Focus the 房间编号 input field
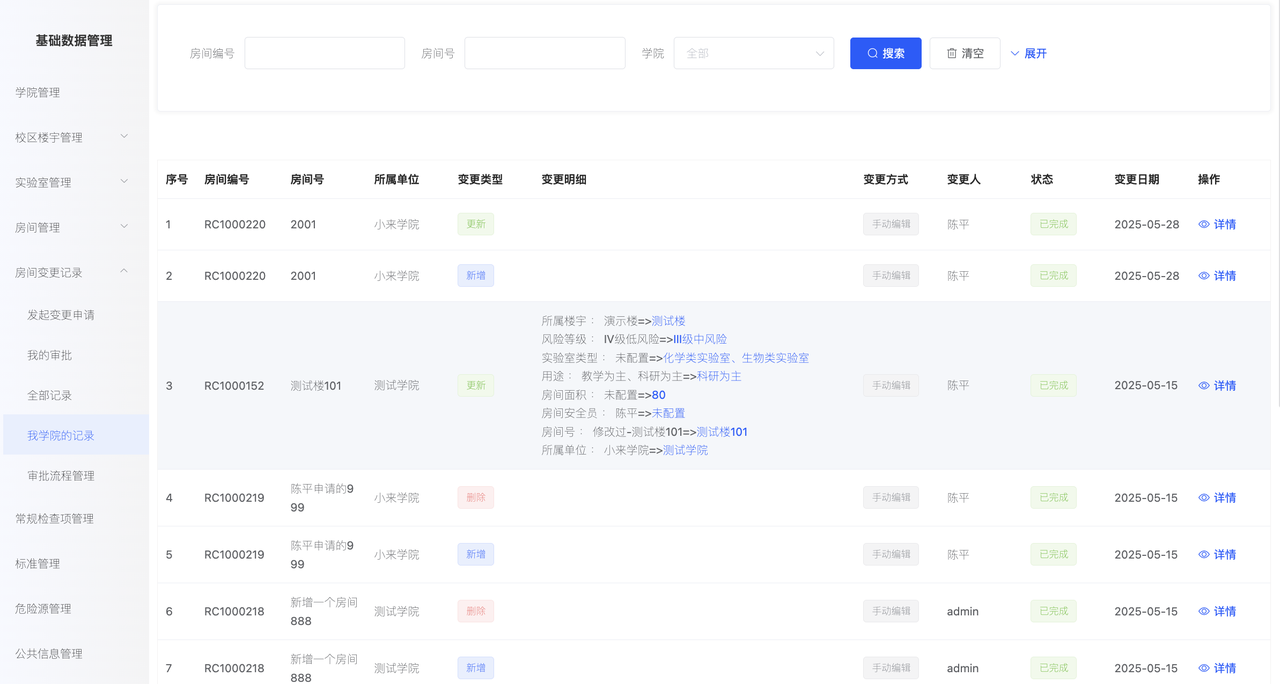 325,54
